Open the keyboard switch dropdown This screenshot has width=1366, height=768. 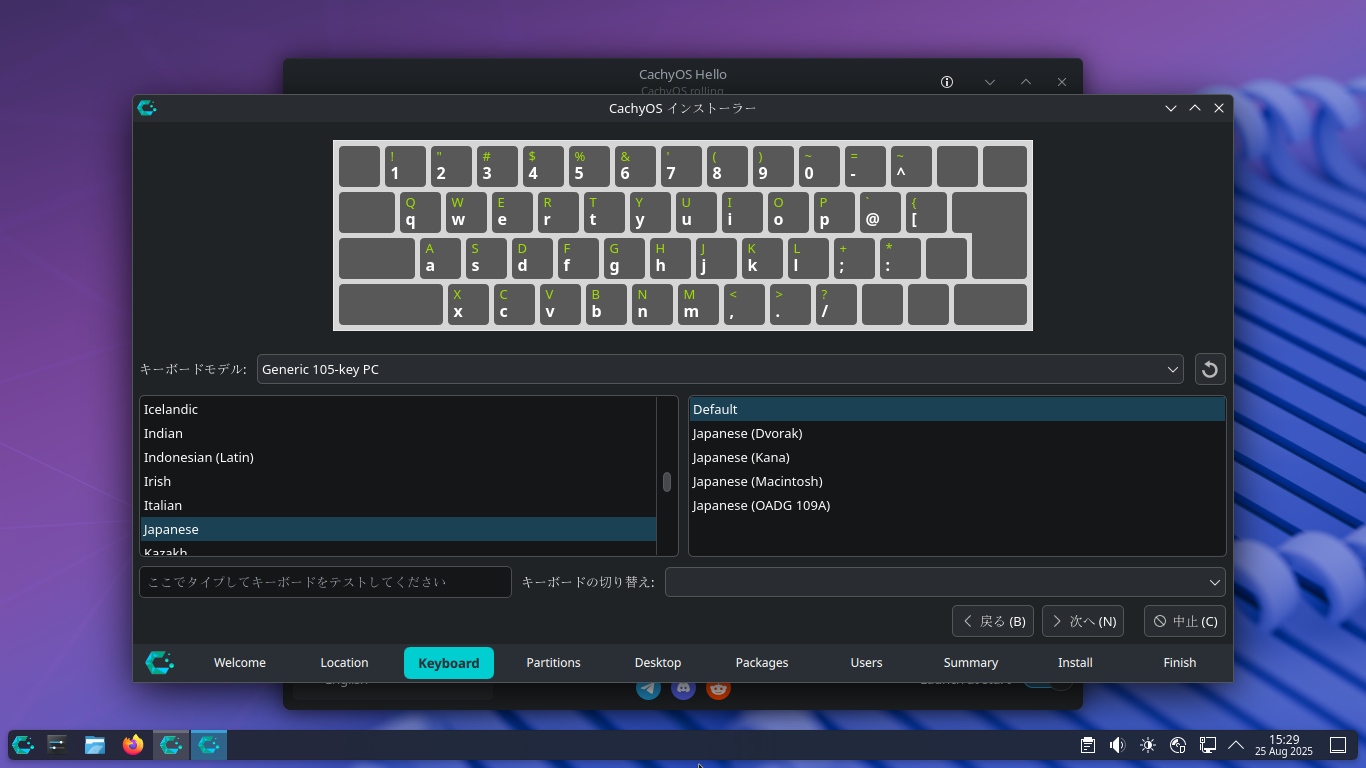coord(947,582)
